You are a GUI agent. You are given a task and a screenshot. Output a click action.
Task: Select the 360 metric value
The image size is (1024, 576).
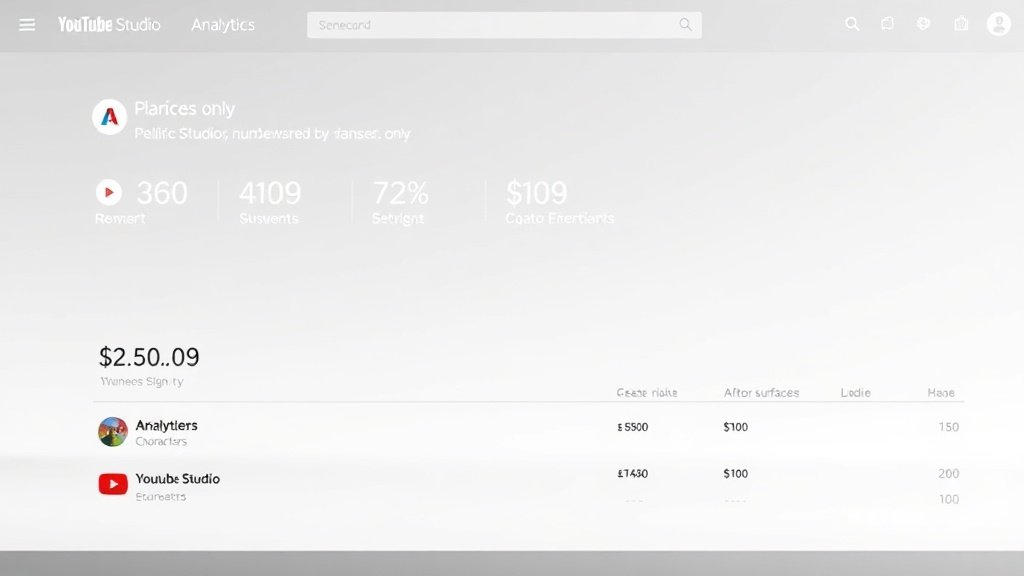162,193
